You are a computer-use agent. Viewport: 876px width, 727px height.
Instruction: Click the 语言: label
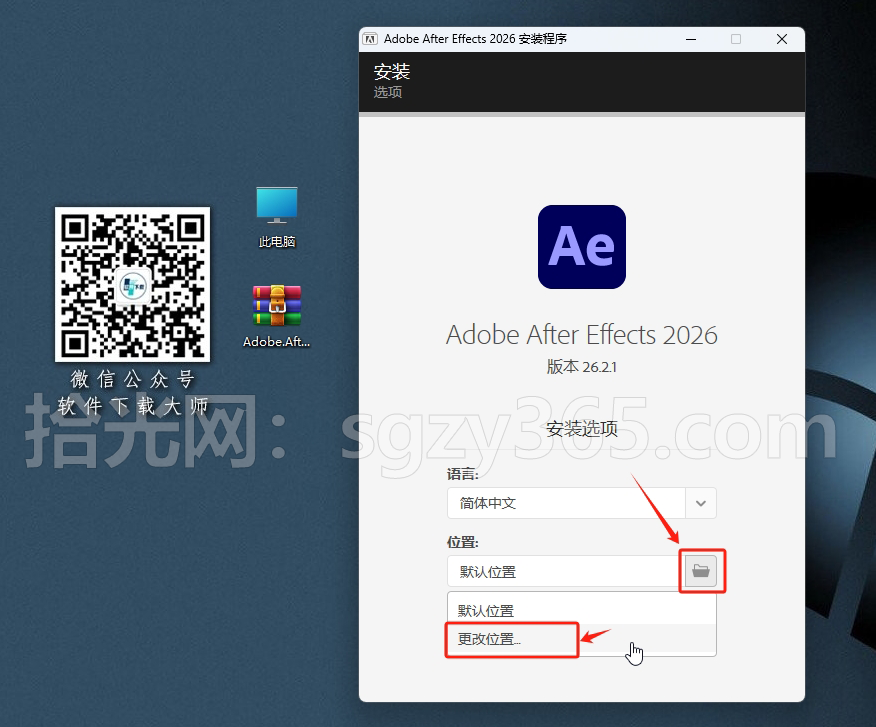pos(463,474)
